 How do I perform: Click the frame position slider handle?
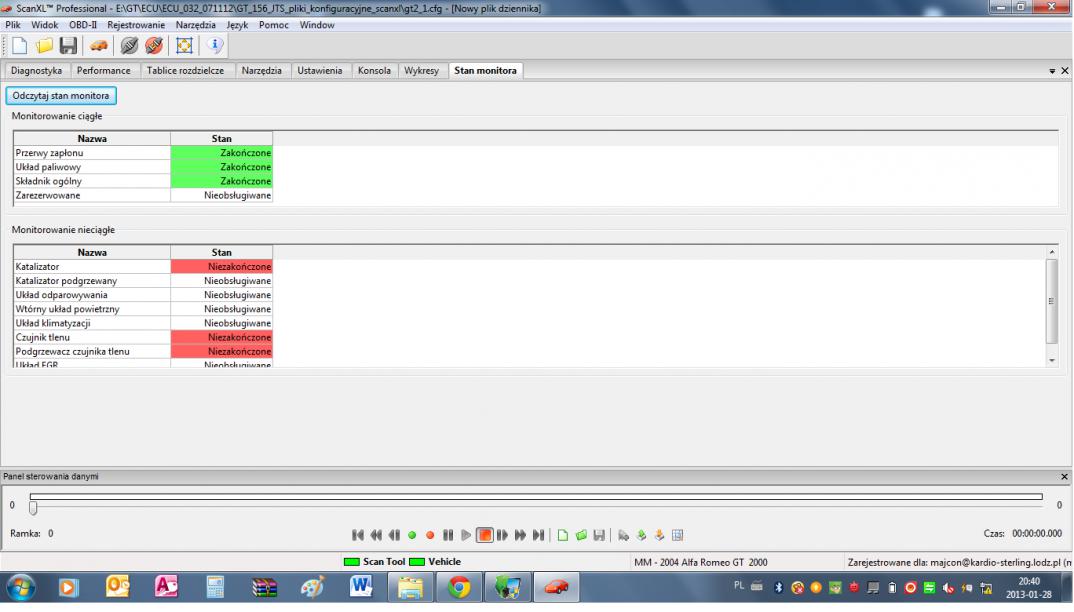click(33, 507)
